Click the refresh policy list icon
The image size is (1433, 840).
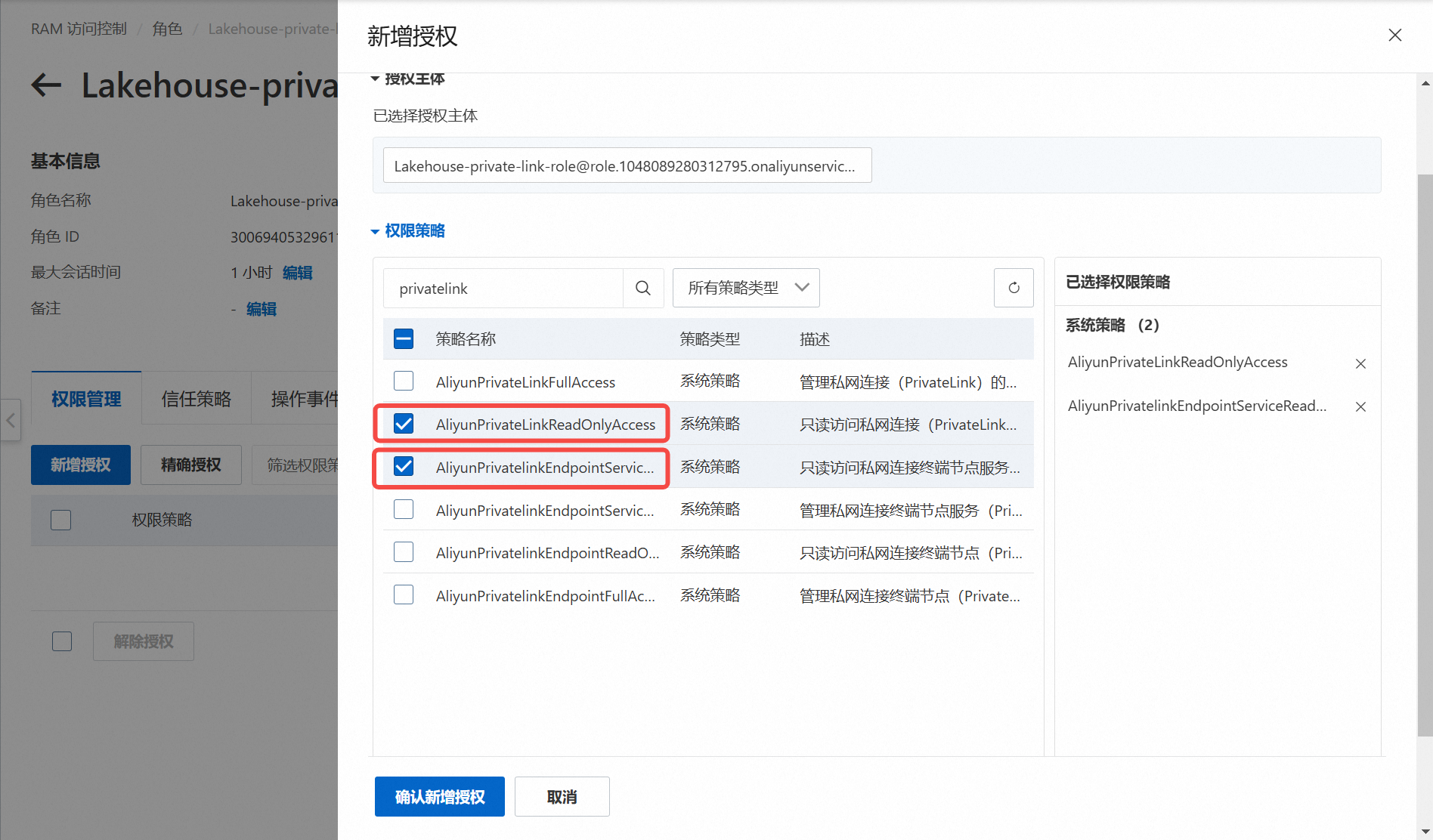(x=1014, y=288)
